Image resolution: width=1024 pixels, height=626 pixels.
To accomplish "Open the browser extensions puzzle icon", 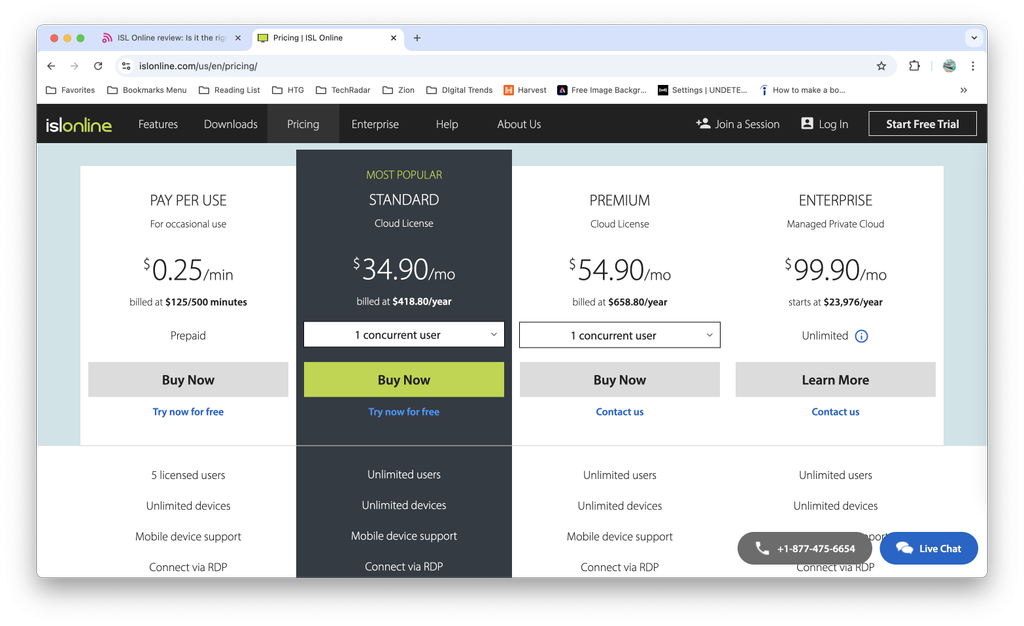I will pyautogui.click(x=914, y=66).
